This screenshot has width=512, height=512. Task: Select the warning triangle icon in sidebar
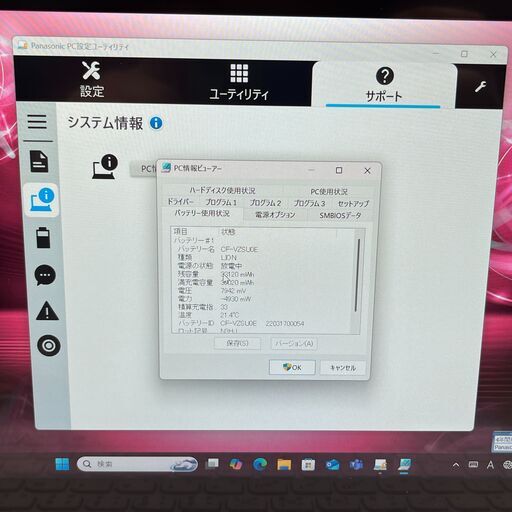(47, 311)
